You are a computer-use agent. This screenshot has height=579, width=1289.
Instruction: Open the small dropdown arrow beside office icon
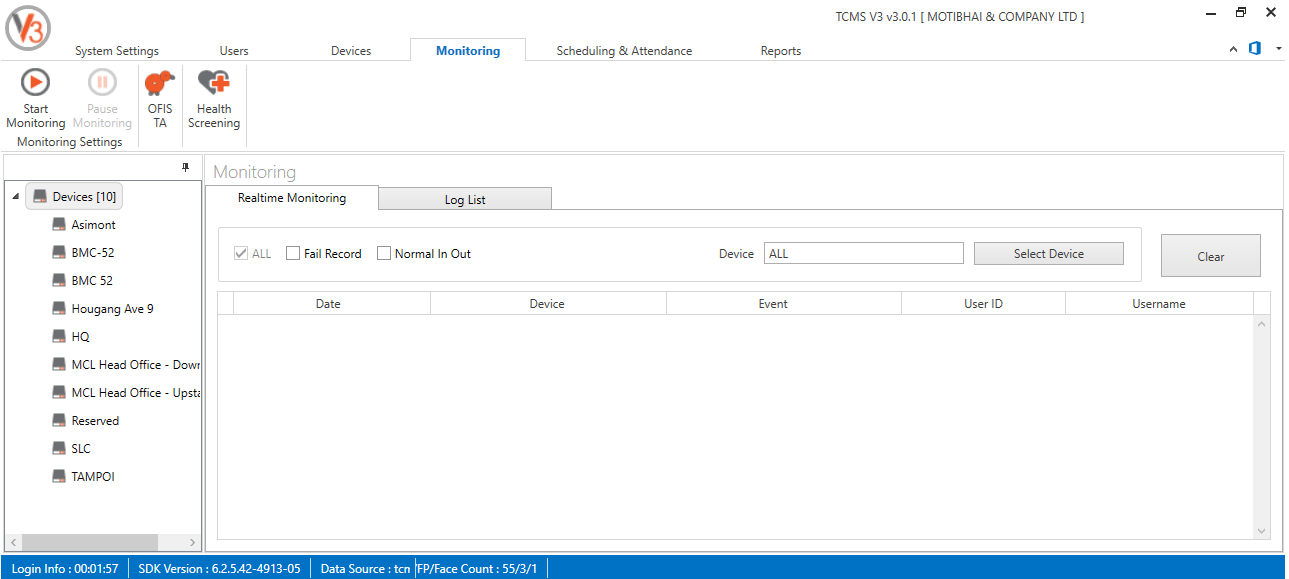(1279, 49)
